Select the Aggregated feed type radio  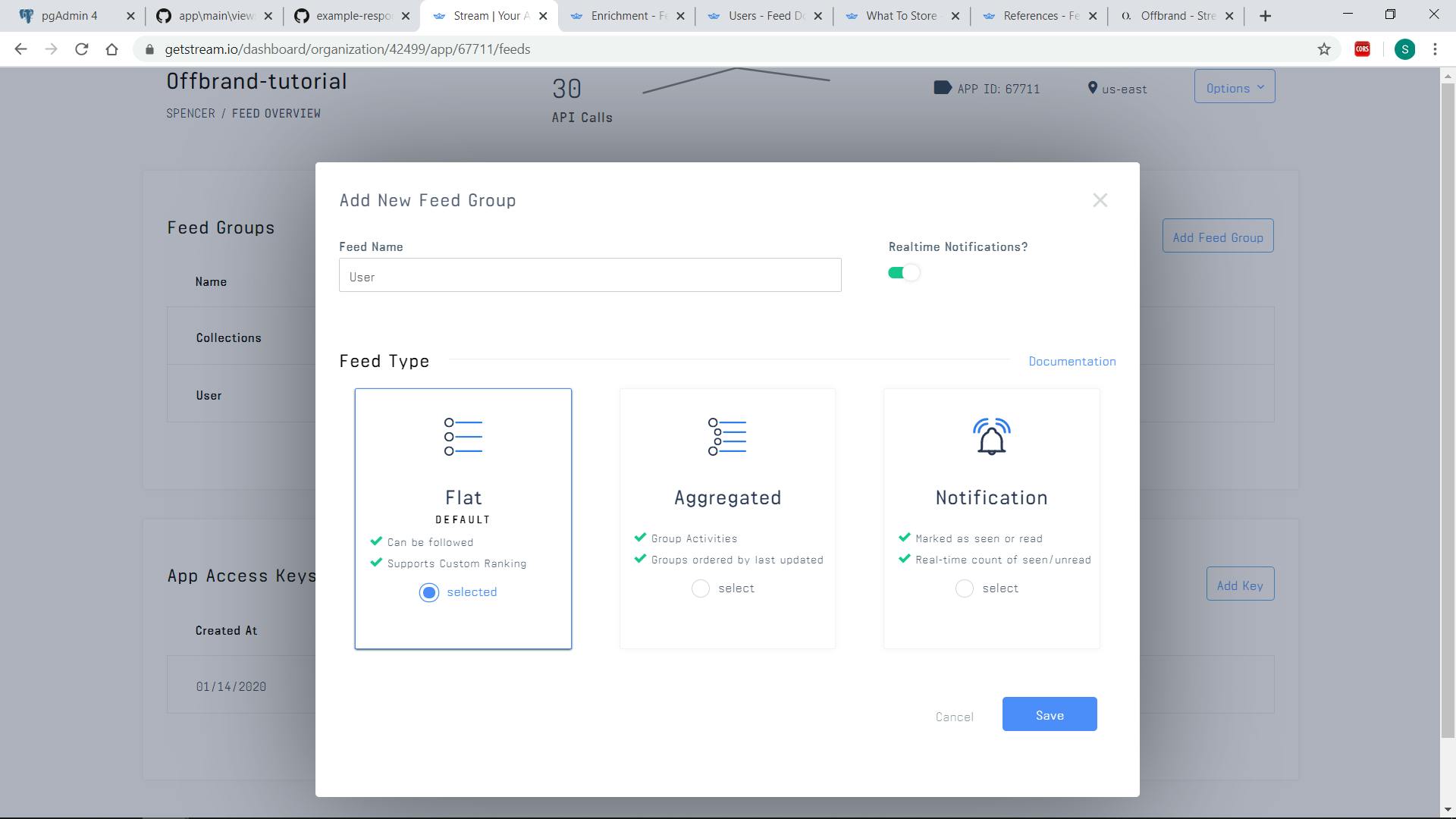click(700, 588)
